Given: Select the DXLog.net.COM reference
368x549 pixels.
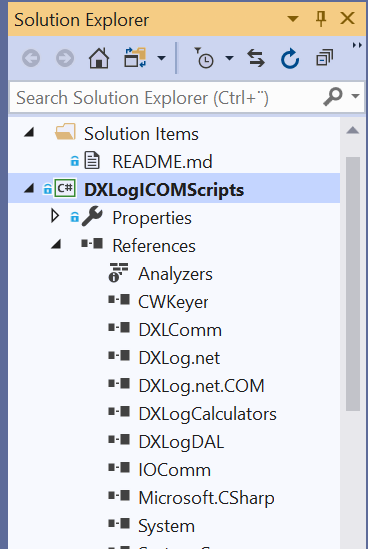Looking at the screenshot, I should pos(201,386).
